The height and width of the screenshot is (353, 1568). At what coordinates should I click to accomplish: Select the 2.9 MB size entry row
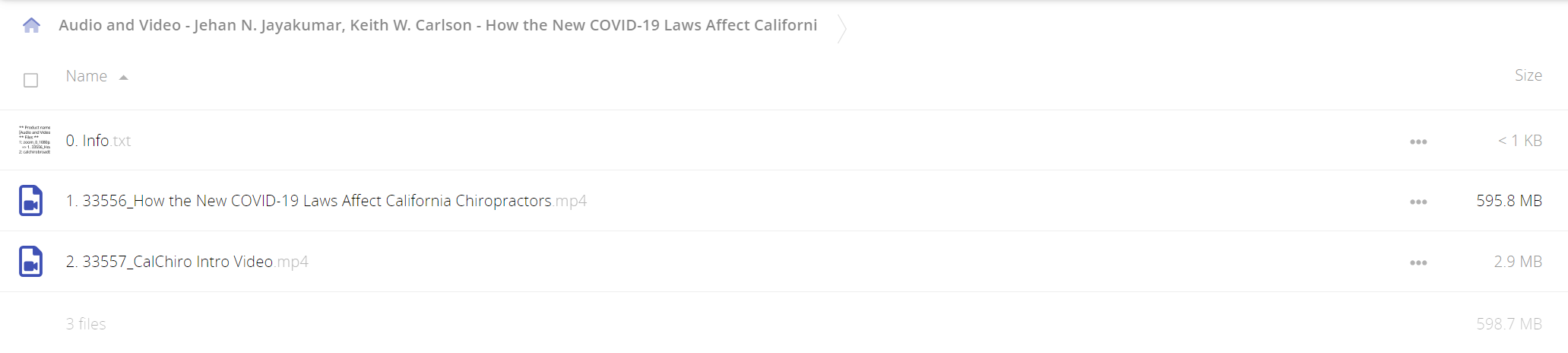(x=784, y=262)
